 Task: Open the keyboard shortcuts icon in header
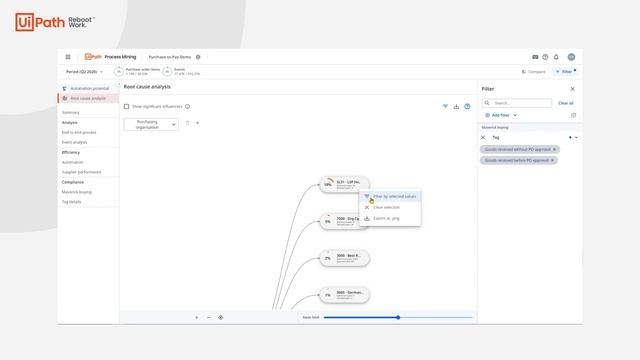[535, 57]
